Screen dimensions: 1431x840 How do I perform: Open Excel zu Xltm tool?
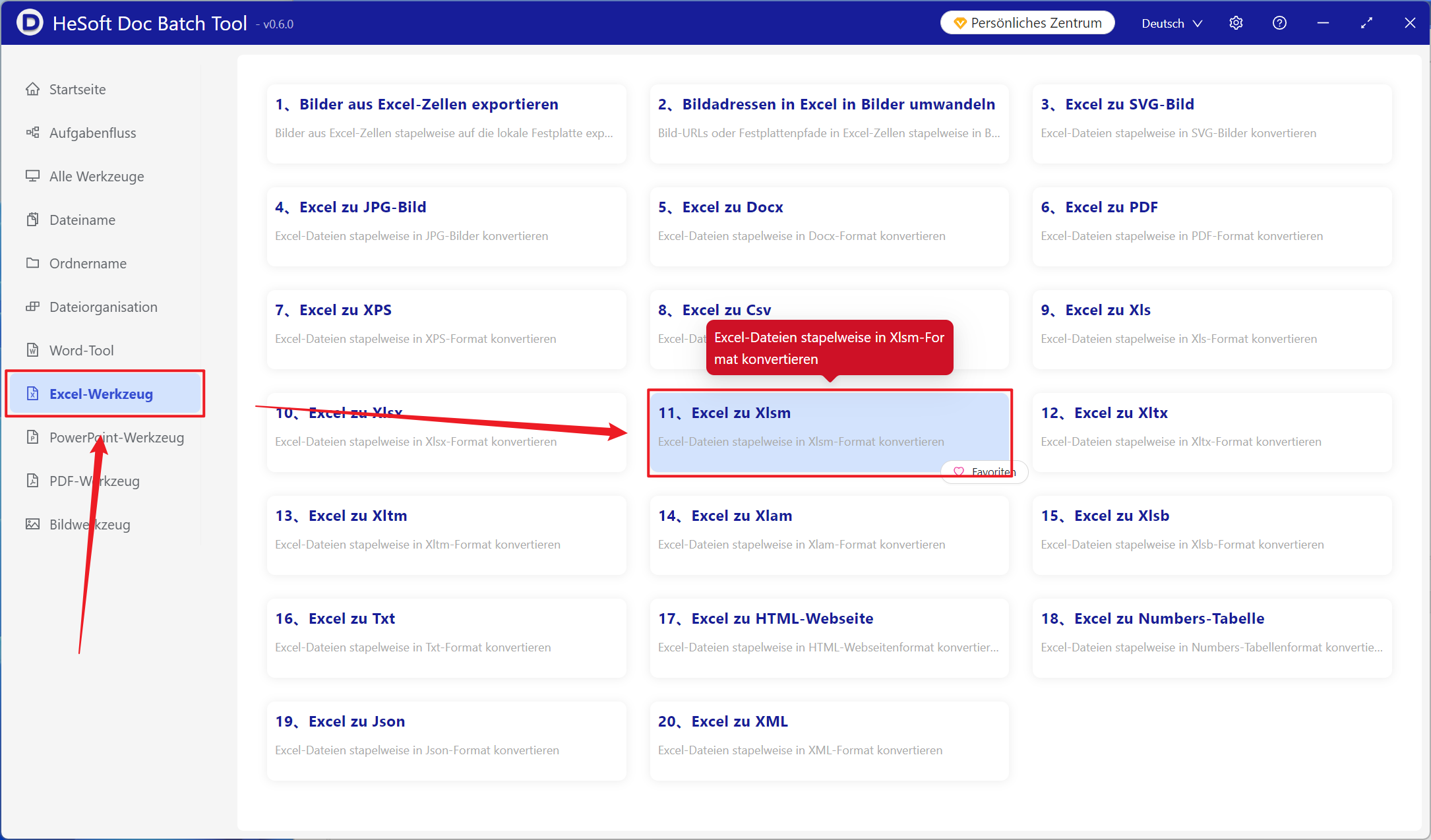[x=446, y=535]
